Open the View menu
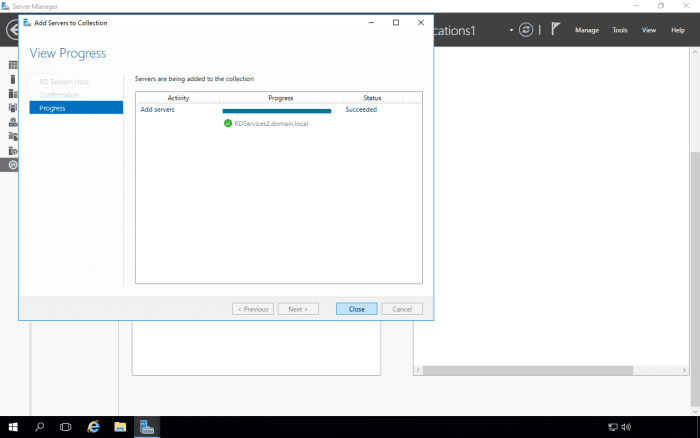The image size is (700, 438). (x=649, y=30)
